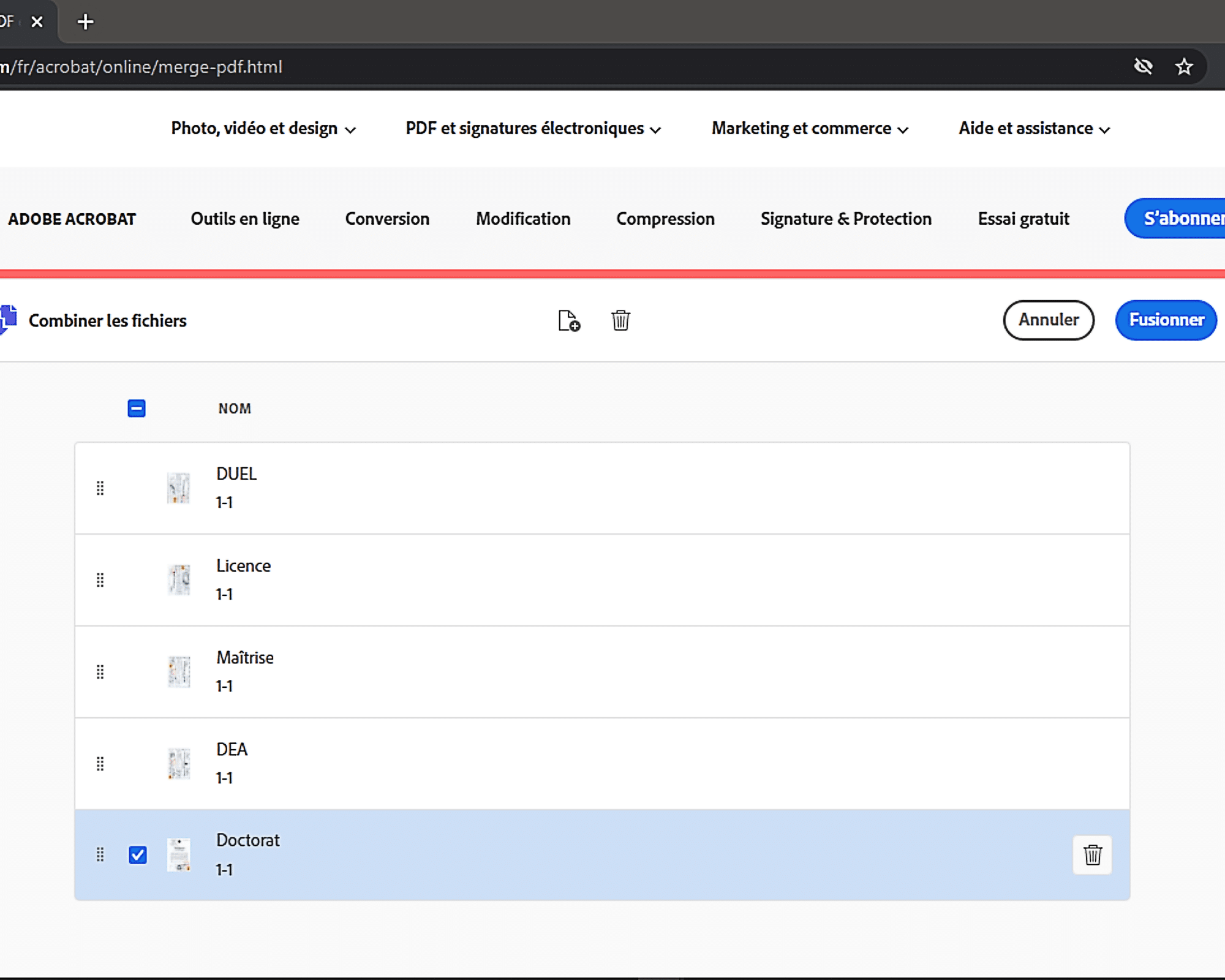Click the NOM column header
The width and height of the screenshot is (1225, 980).
235,409
